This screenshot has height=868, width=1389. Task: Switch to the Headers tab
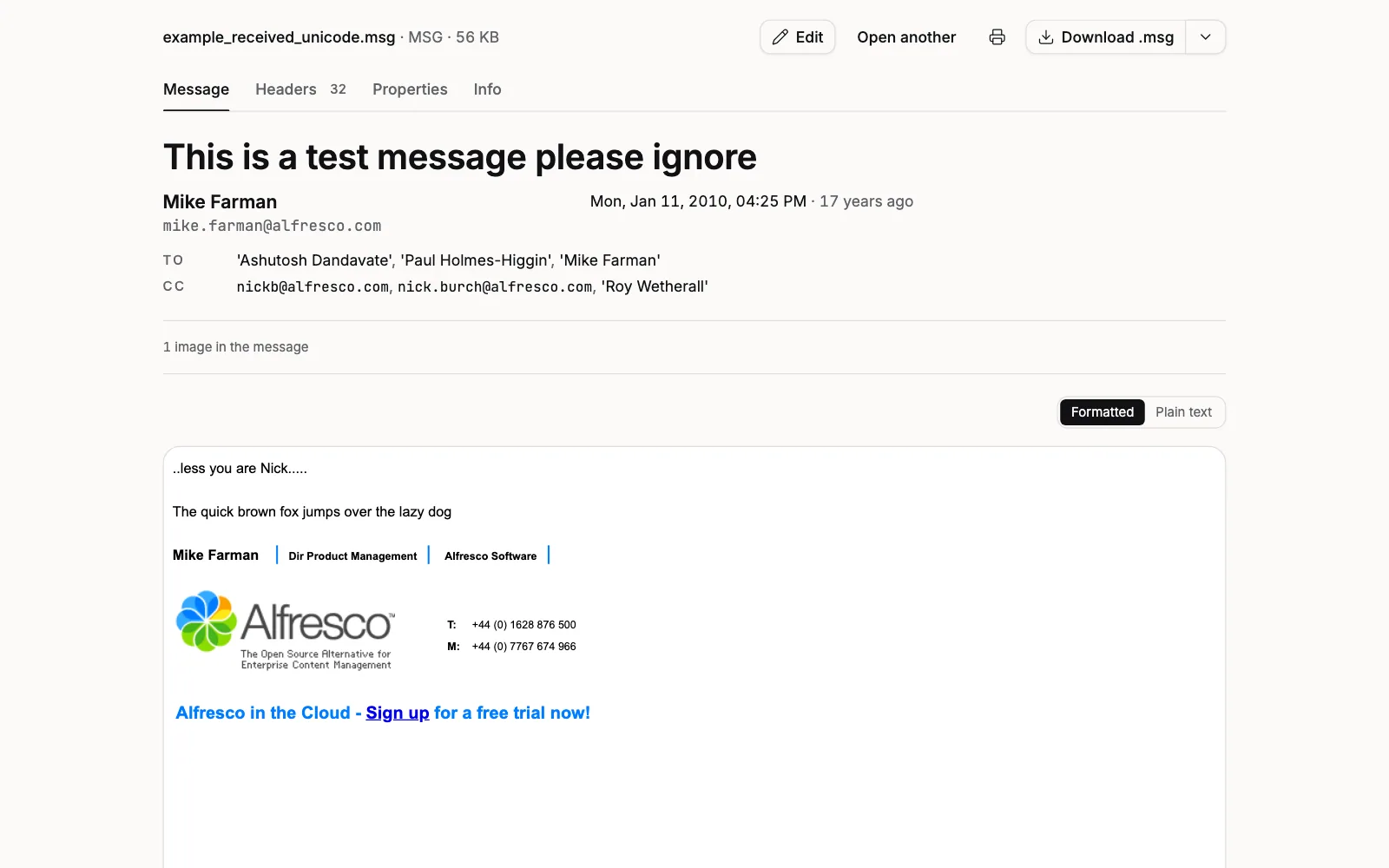(300, 89)
